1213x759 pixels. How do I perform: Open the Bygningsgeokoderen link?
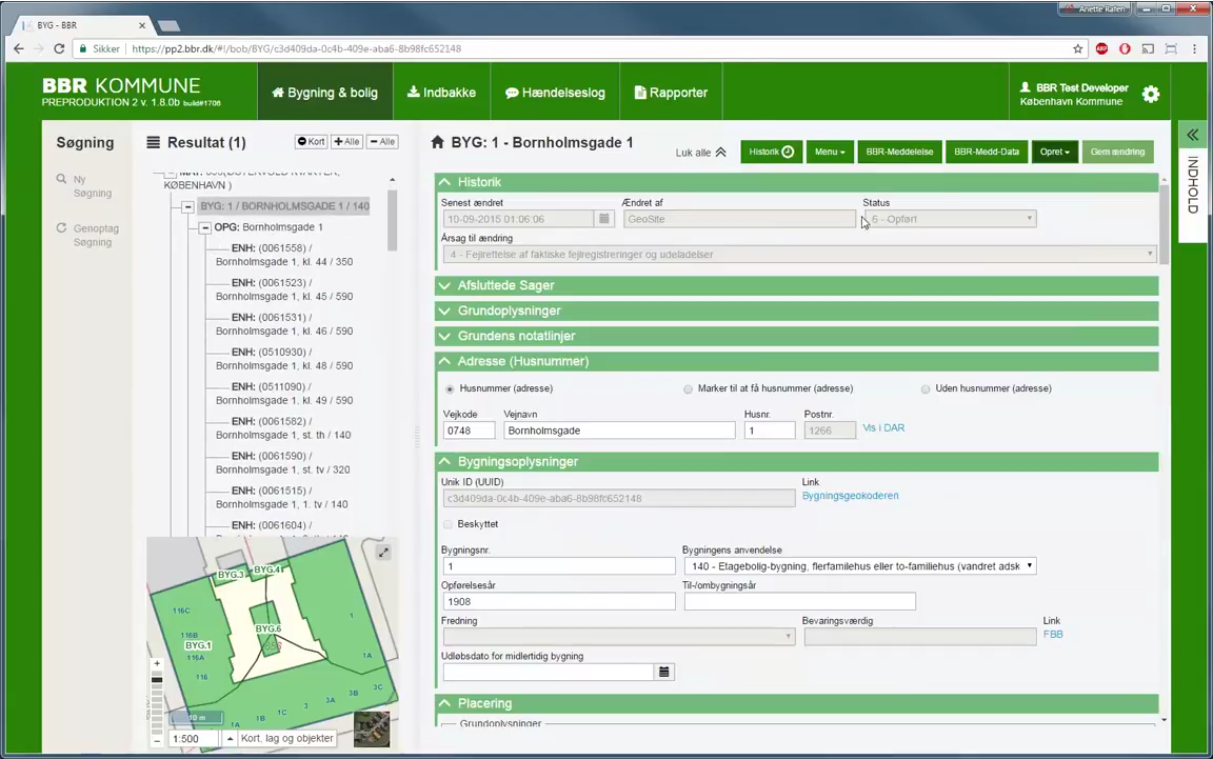click(x=850, y=495)
